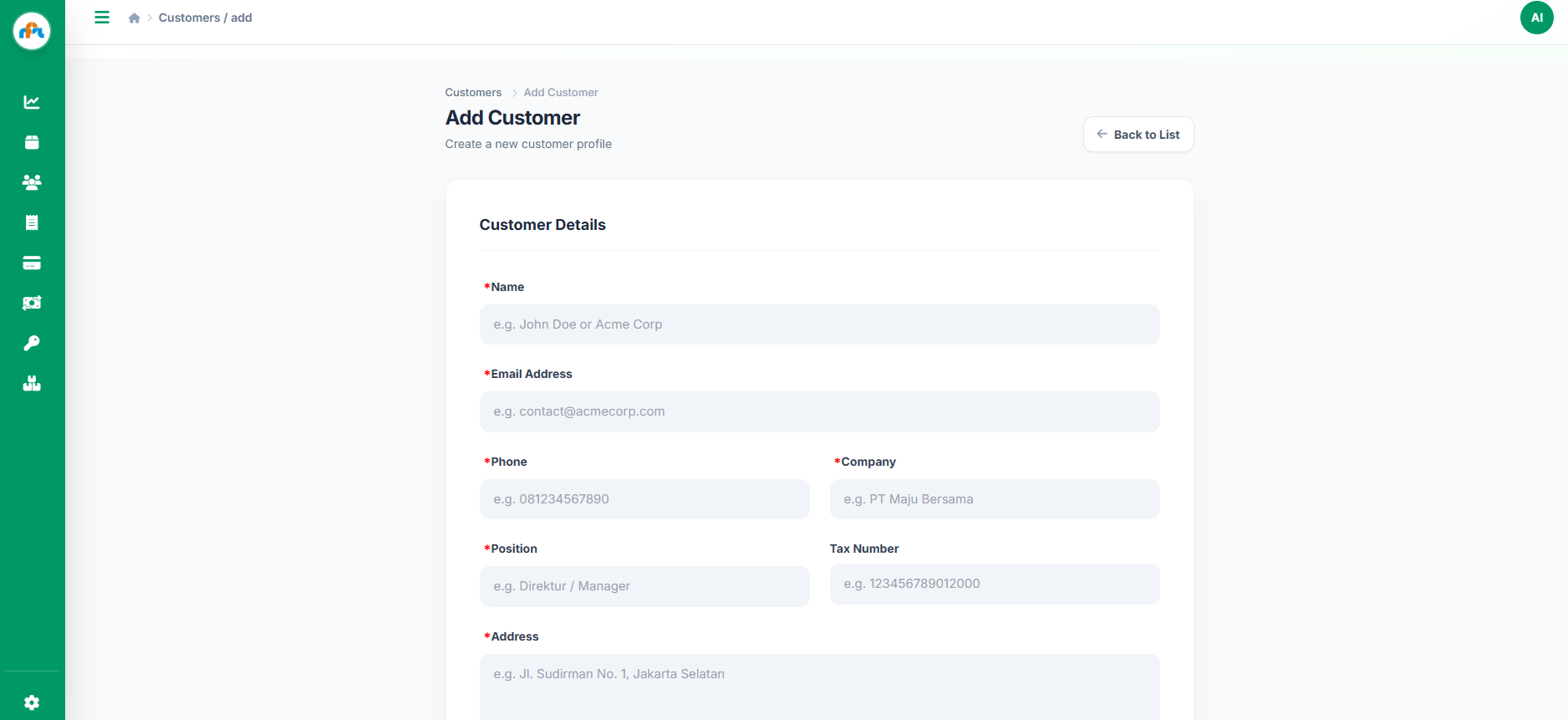Open the key icon in sidebar

point(32,343)
